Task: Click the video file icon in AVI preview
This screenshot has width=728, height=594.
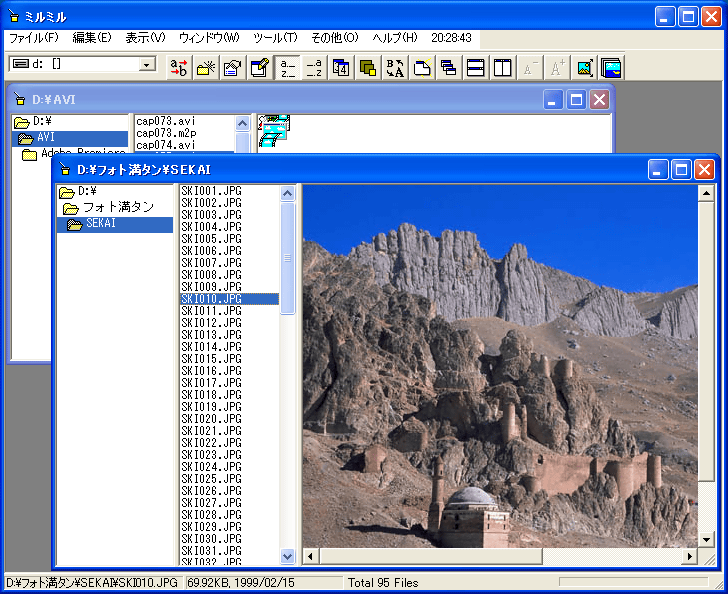Action: pos(274,131)
